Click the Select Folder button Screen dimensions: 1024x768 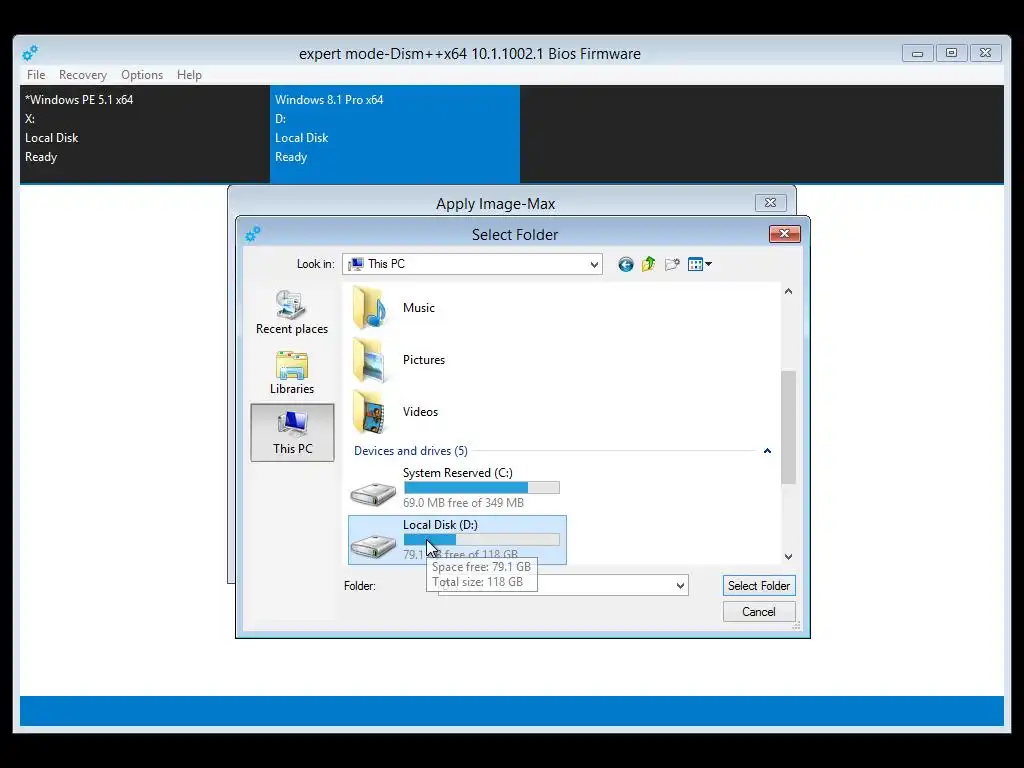(759, 586)
